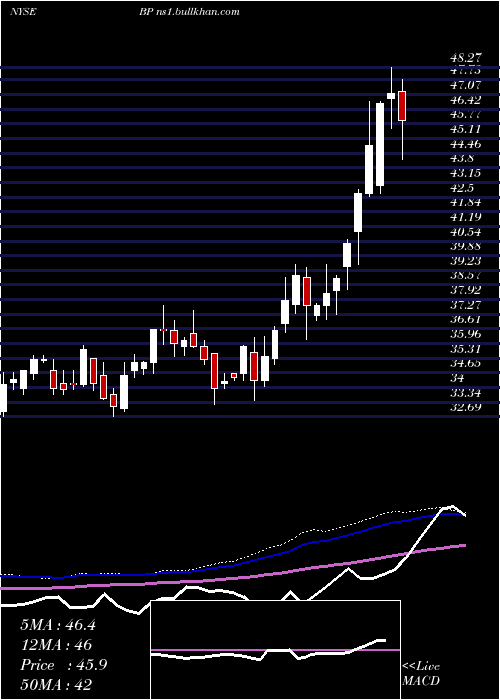Click the 34 price axis label
Viewport: 500px width, 700px height.
click(x=457, y=378)
